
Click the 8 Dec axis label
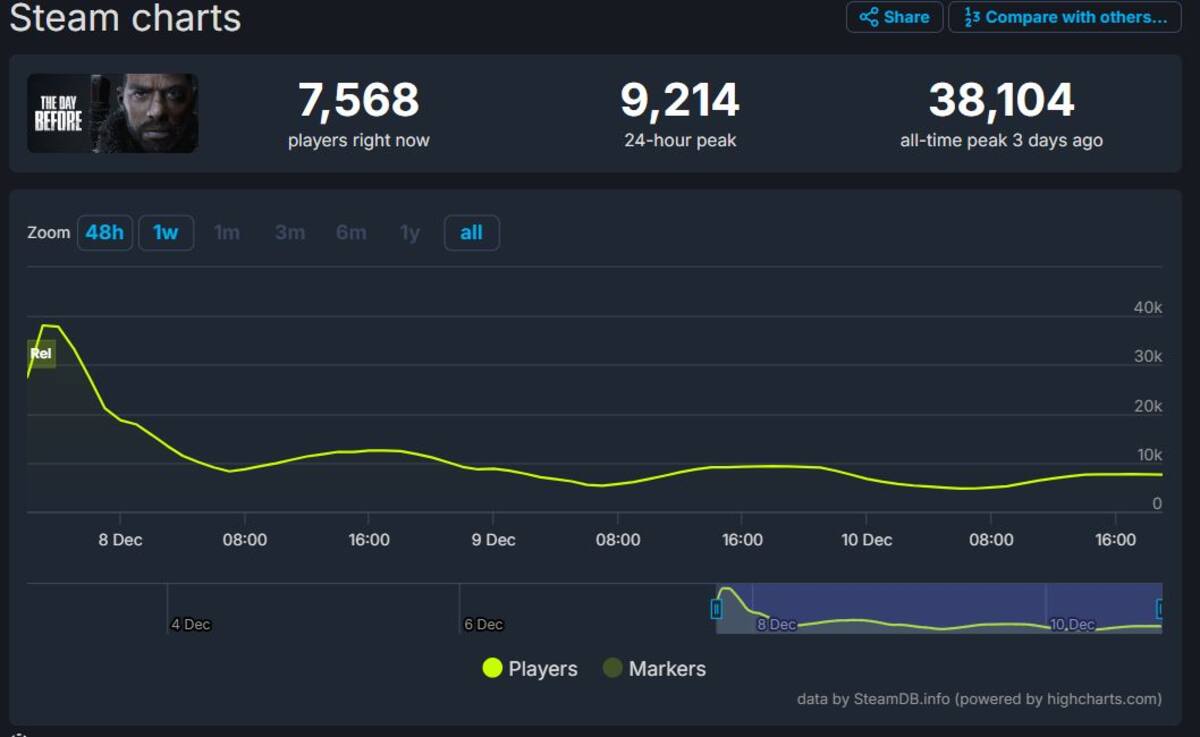click(x=120, y=540)
